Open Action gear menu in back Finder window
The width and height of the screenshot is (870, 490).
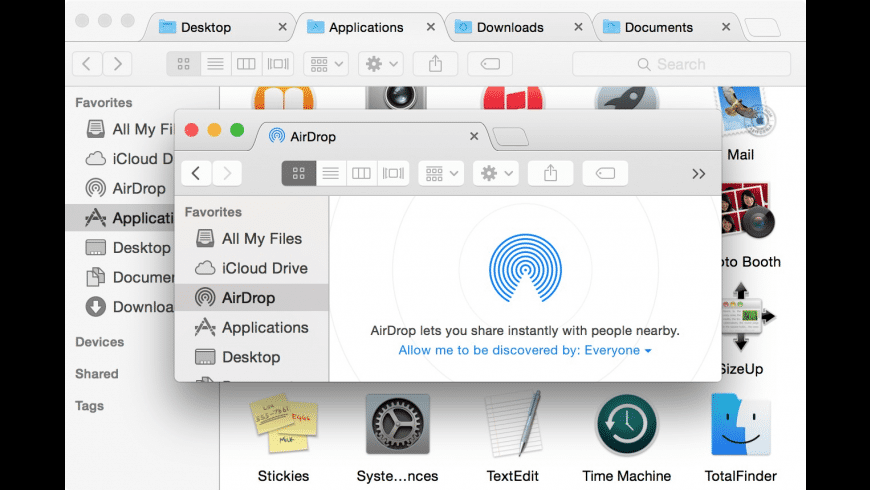pos(381,64)
